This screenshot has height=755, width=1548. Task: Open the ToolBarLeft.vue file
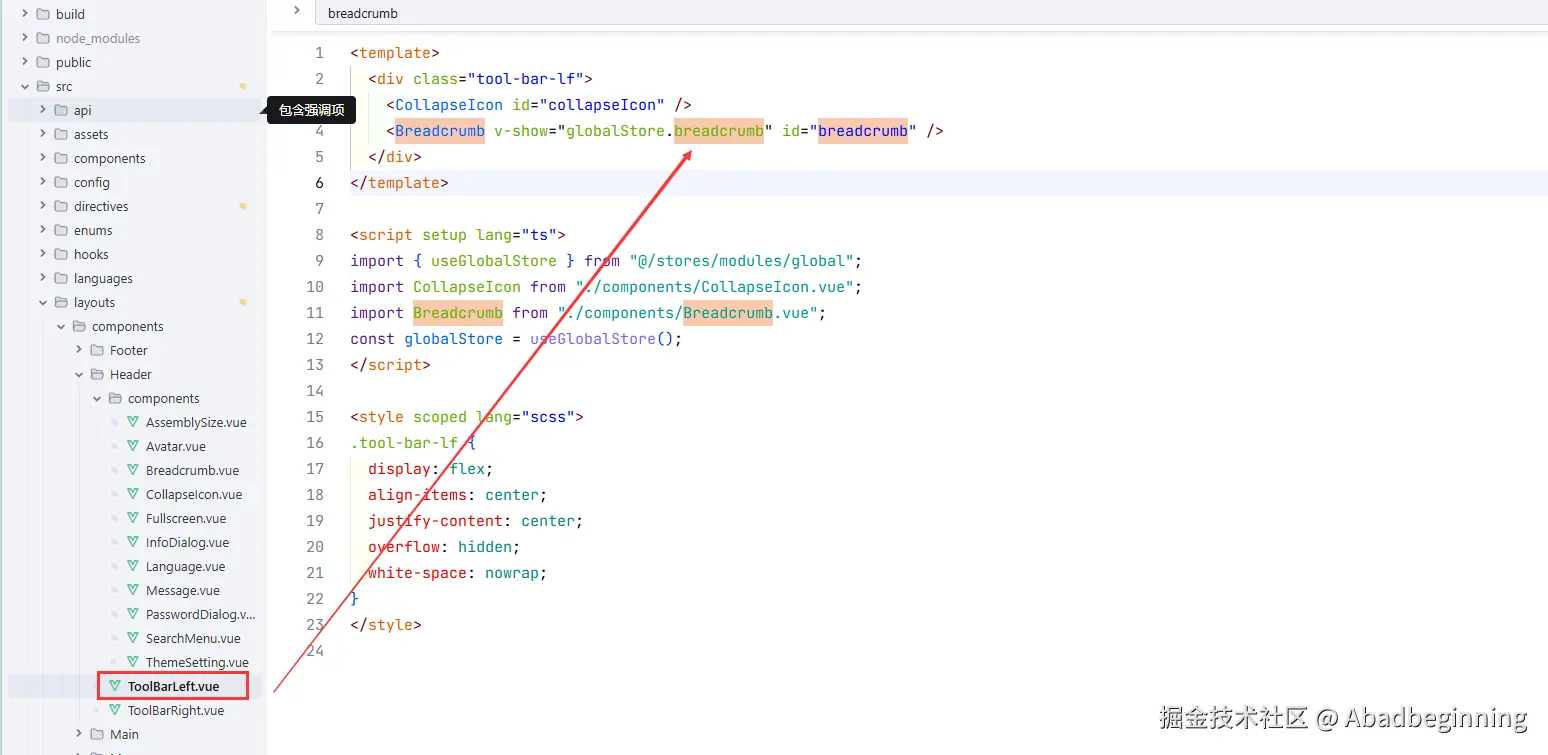tap(173, 686)
